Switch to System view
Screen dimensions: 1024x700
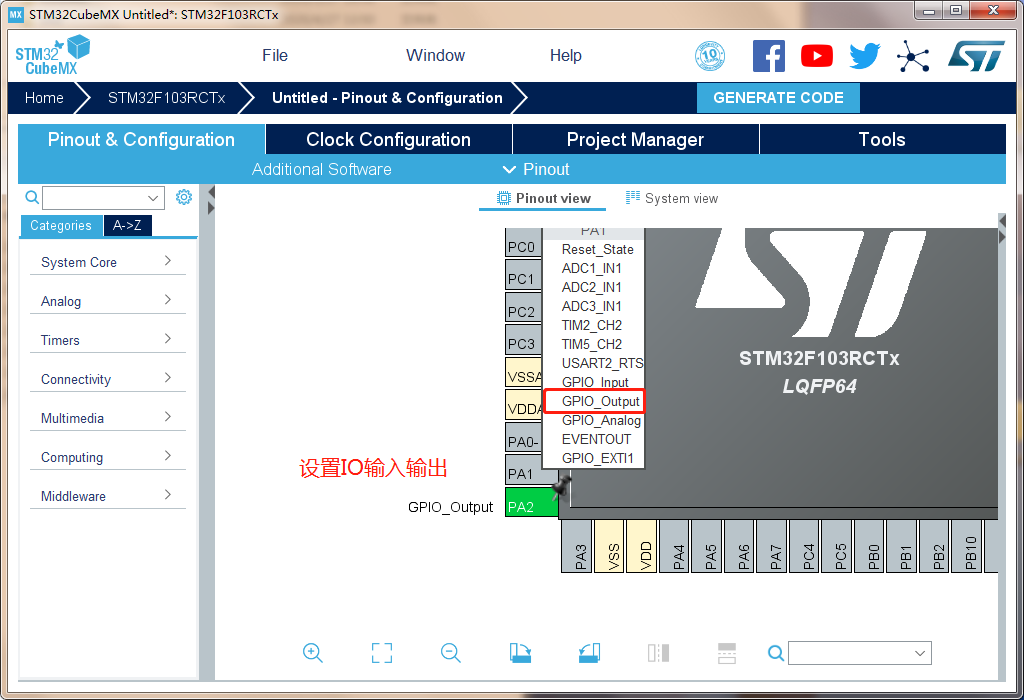click(x=671, y=198)
